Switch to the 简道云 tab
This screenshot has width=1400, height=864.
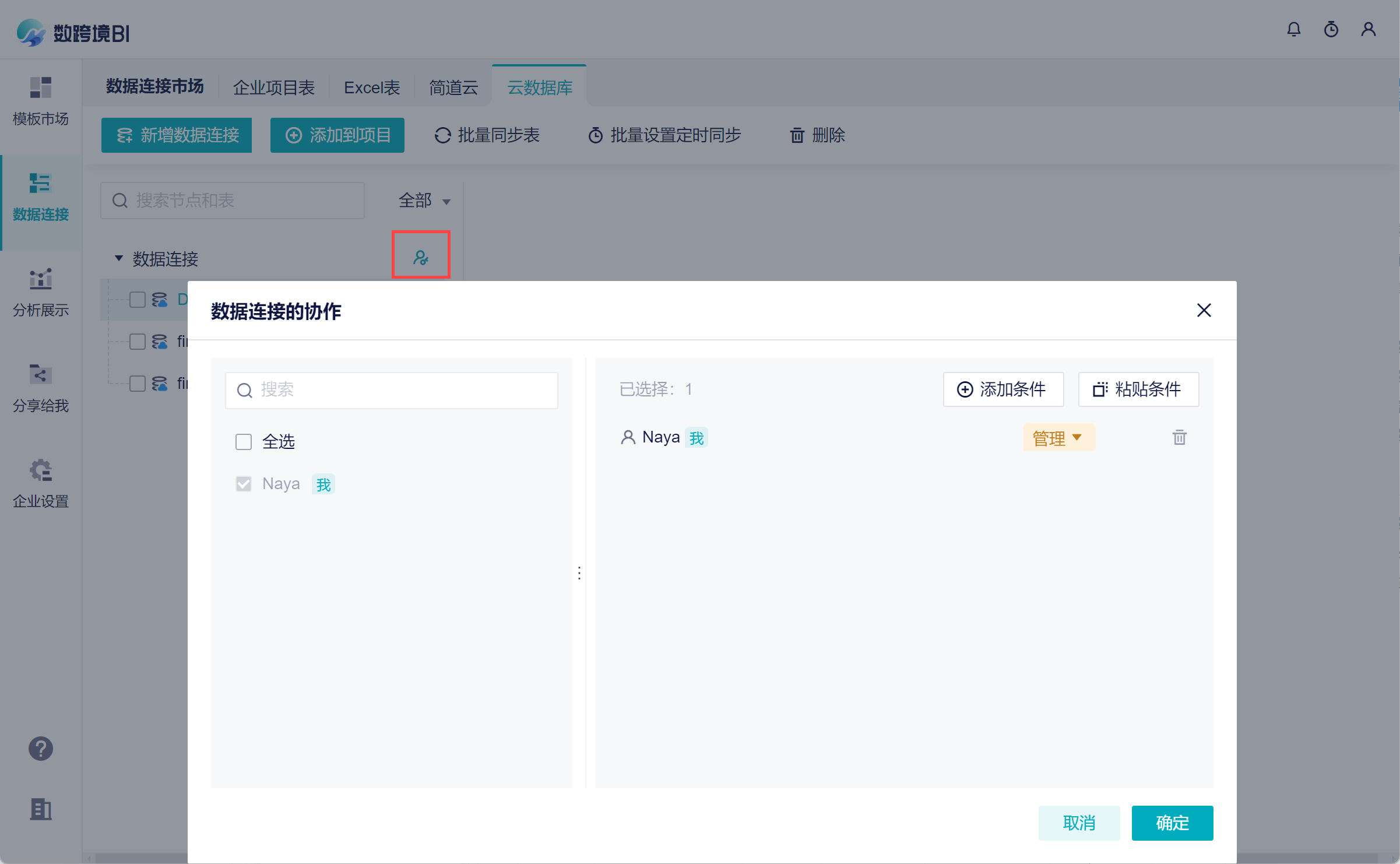coord(453,87)
